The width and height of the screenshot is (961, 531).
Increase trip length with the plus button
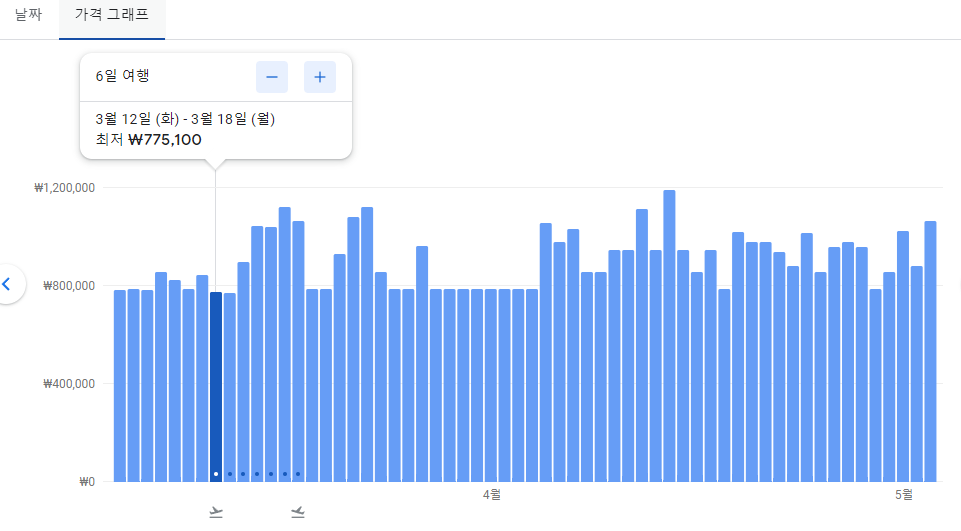tap(320, 77)
